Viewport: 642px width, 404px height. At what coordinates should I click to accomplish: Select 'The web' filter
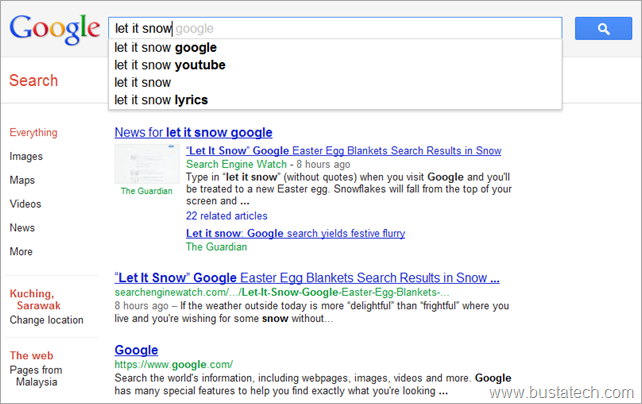[x=32, y=355]
